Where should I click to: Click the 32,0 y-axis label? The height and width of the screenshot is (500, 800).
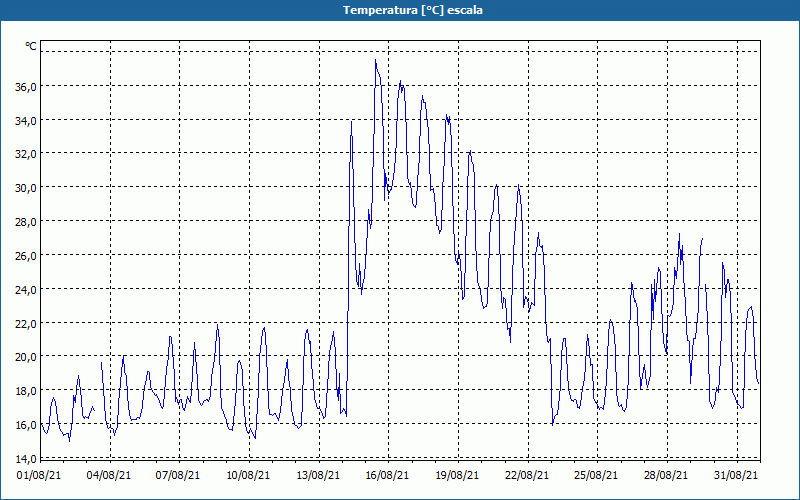(26, 154)
